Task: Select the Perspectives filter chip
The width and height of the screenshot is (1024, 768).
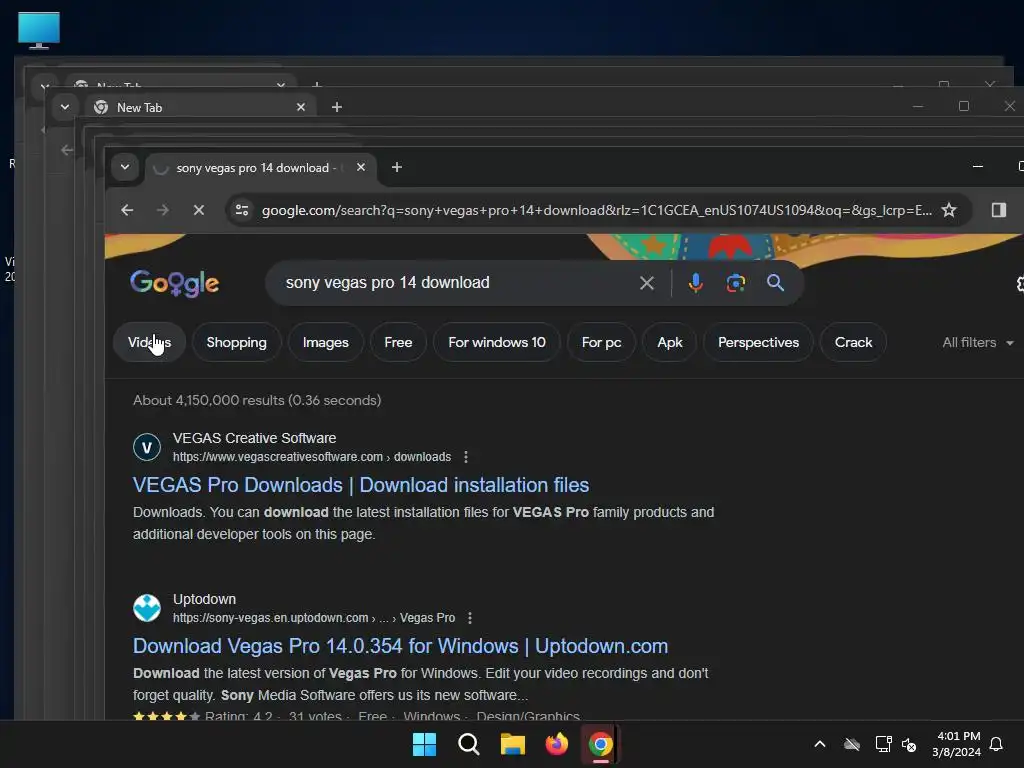Action: [758, 342]
